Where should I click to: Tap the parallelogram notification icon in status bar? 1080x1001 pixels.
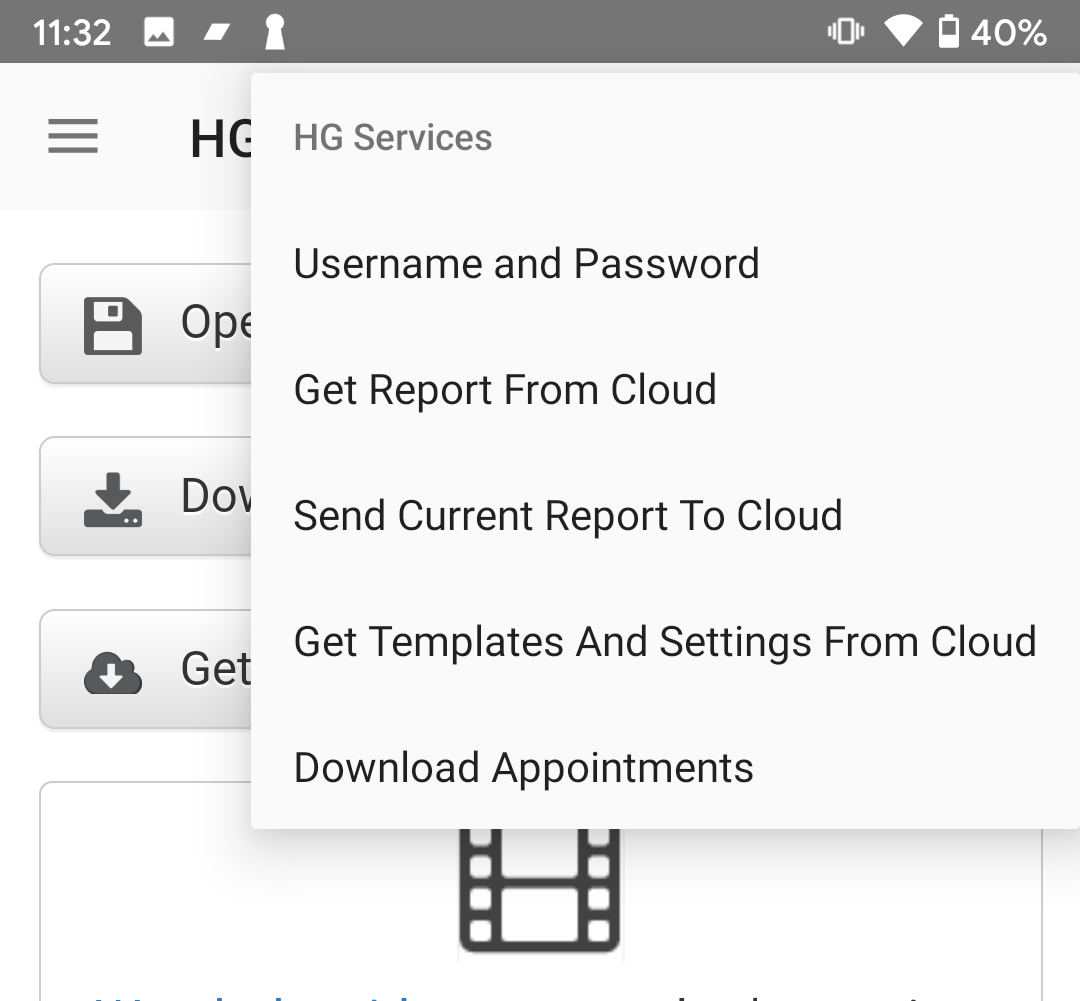pyautogui.click(x=217, y=33)
